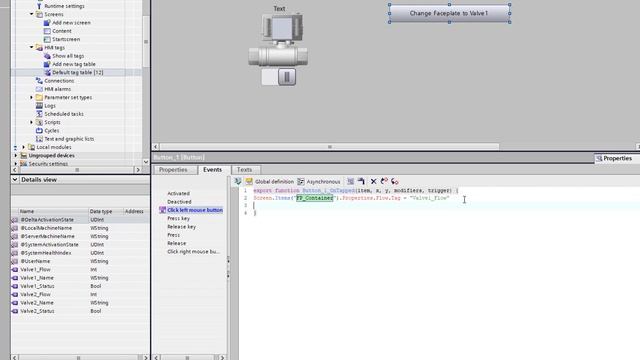
Task: Expand the Parameter set types folder
Action: [32, 98]
